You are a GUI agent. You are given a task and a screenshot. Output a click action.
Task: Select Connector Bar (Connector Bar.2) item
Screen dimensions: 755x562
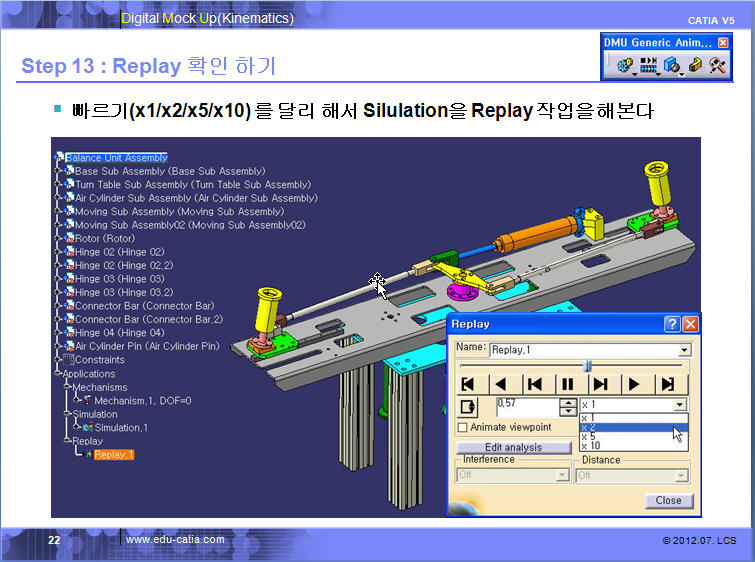coord(149,319)
